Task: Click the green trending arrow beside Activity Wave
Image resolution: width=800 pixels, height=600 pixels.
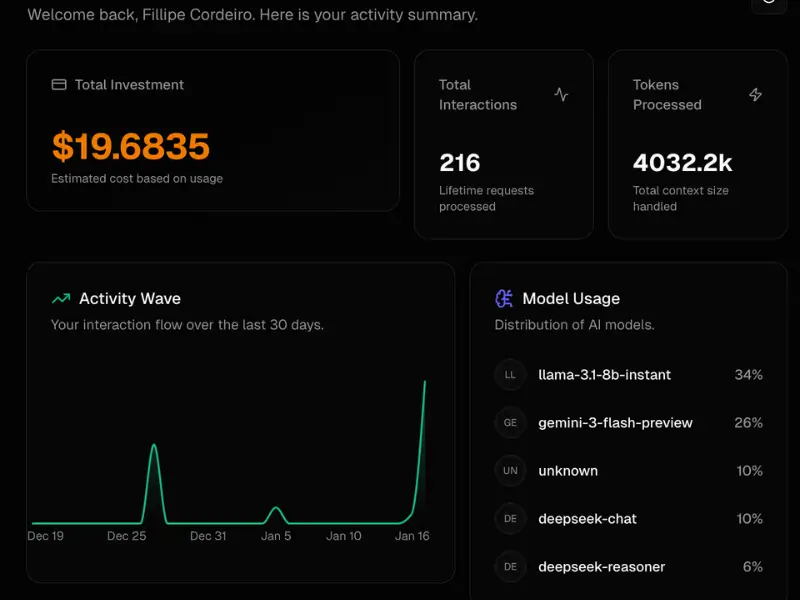Action: click(62, 298)
